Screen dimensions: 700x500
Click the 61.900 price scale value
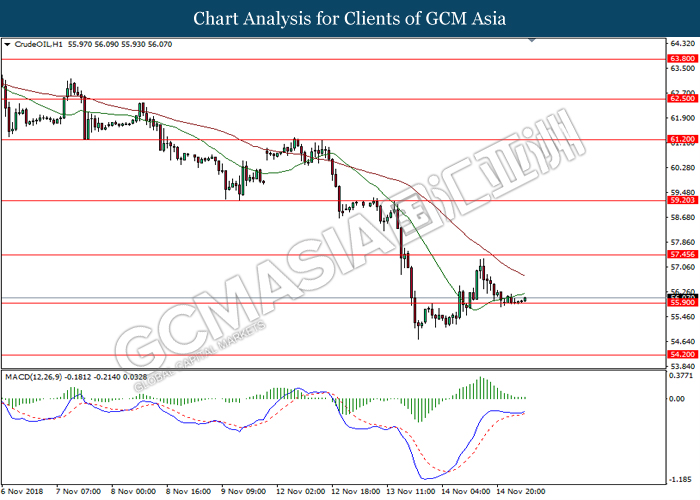click(683, 118)
